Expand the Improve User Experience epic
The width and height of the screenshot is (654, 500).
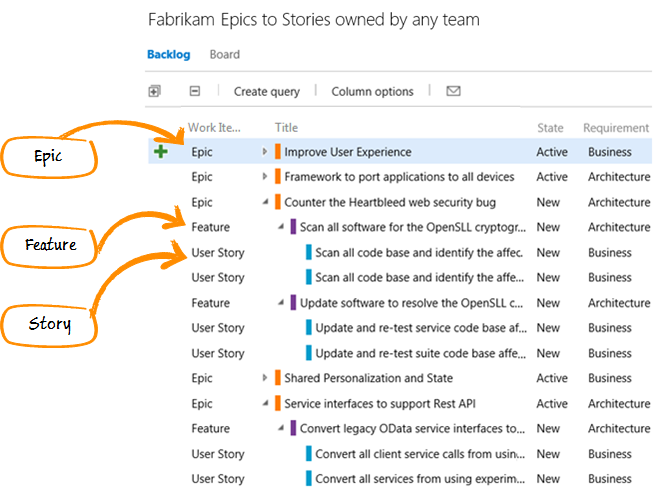264,151
